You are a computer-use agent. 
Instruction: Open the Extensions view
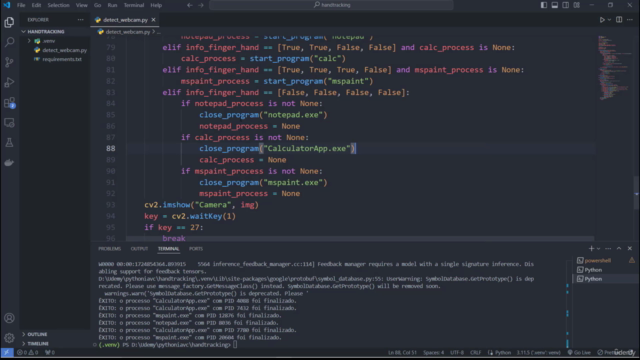pyautogui.click(x=9, y=102)
